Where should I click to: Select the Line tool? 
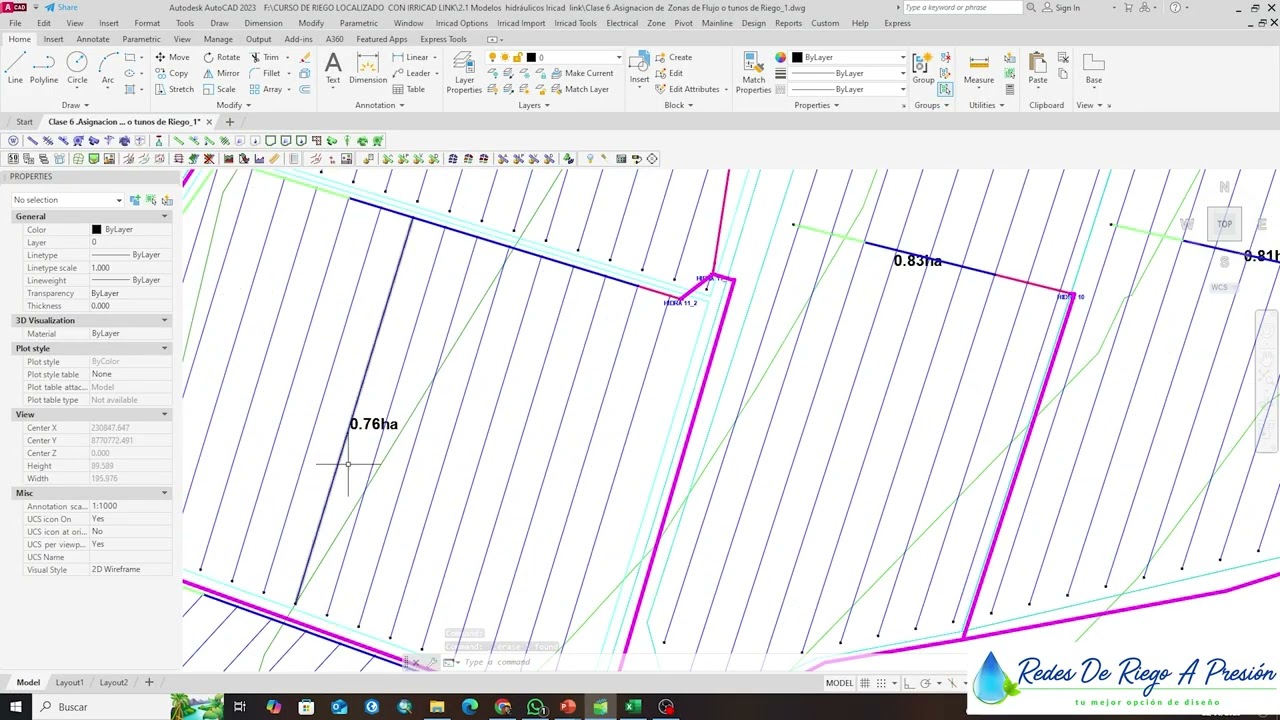tap(15, 68)
